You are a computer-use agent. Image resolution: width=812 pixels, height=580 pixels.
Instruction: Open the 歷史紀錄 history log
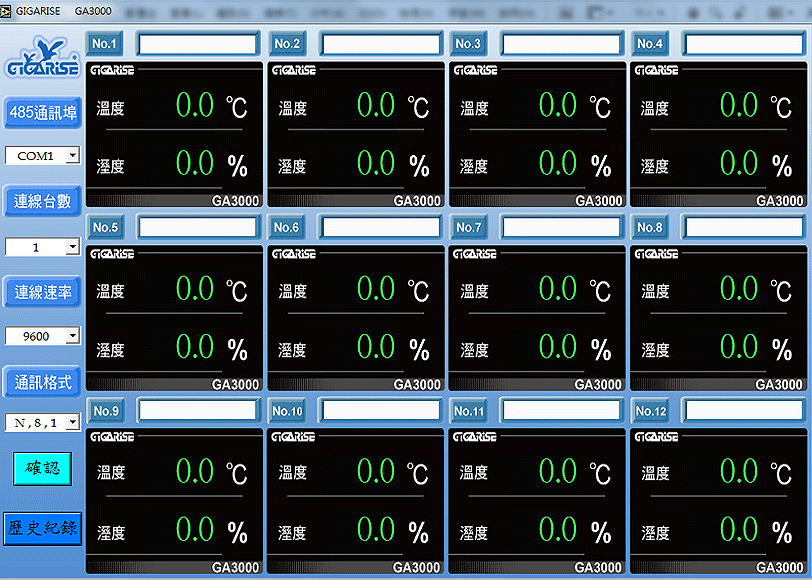coord(42,528)
